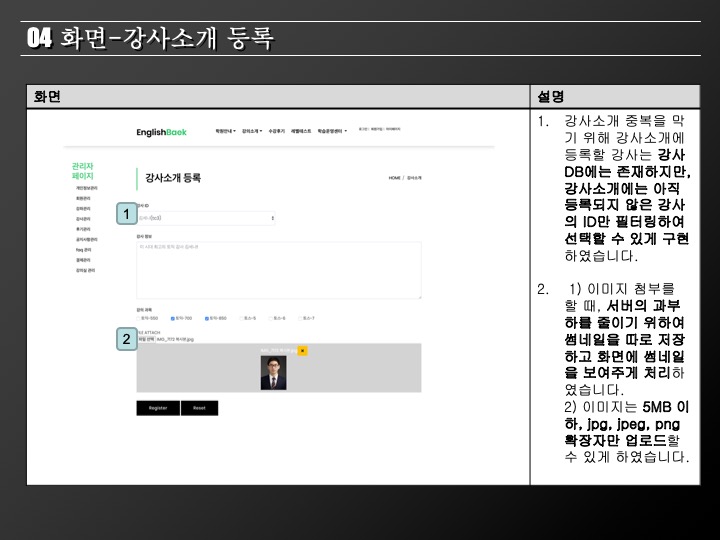This screenshot has width=720, height=540.
Task: Click the 관리자 페이지 sidebar heading
Action: point(83,171)
